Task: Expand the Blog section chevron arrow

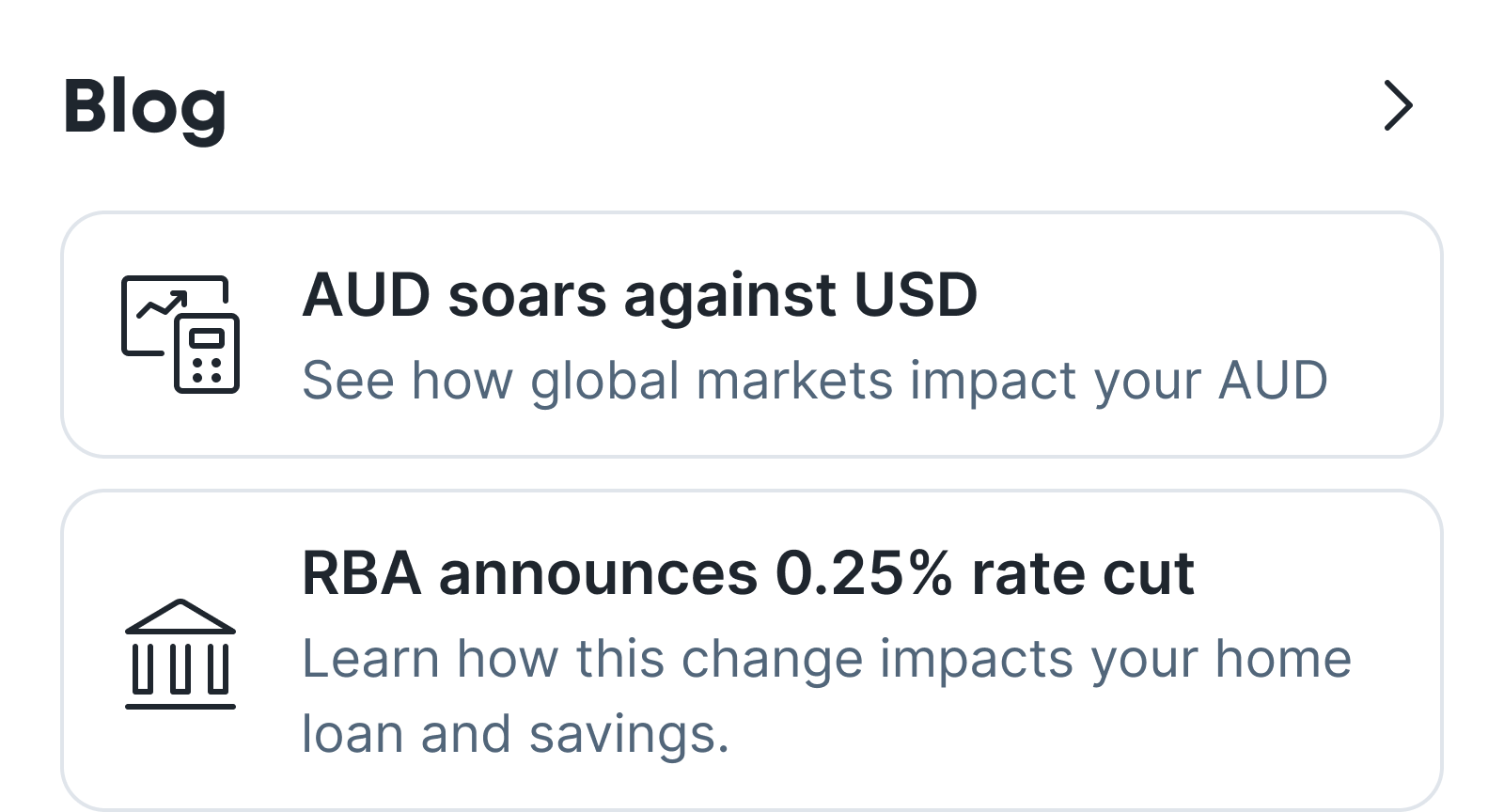Action: pyautogui.click(x=1398, y=105)
